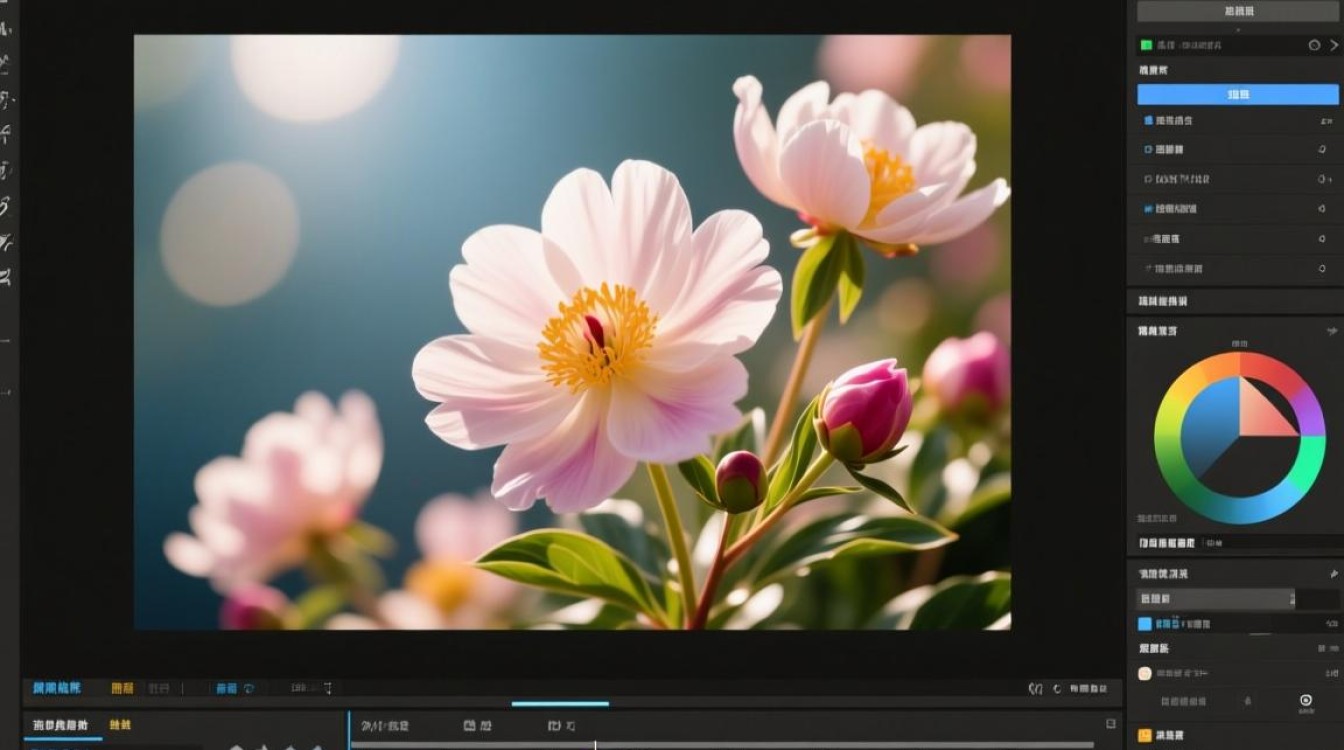Select the blue underlined tab at bottom left
The image size is (1344, 750).
60,725
